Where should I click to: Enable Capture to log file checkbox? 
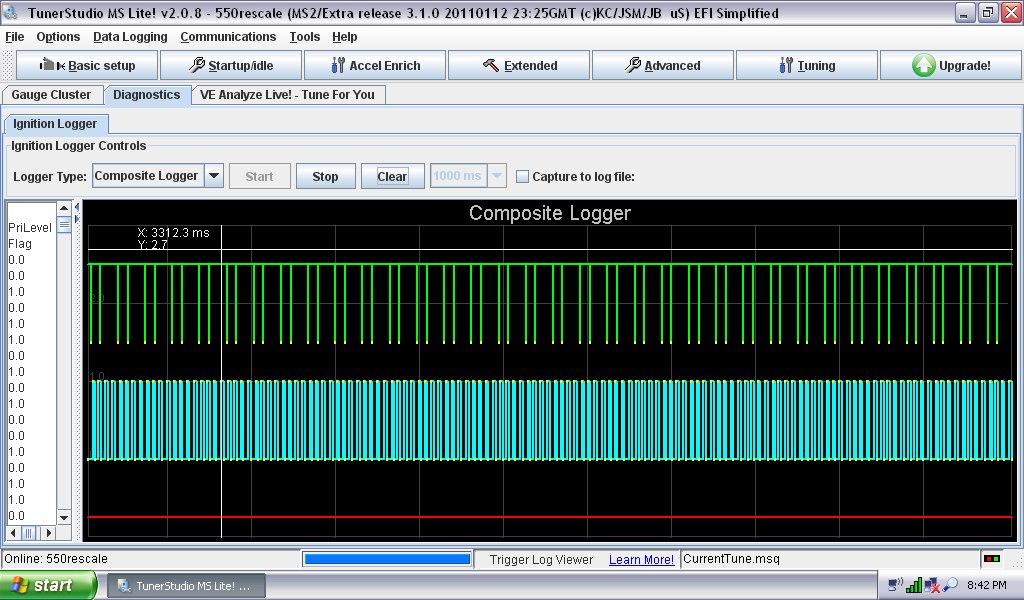pos(522,177)
